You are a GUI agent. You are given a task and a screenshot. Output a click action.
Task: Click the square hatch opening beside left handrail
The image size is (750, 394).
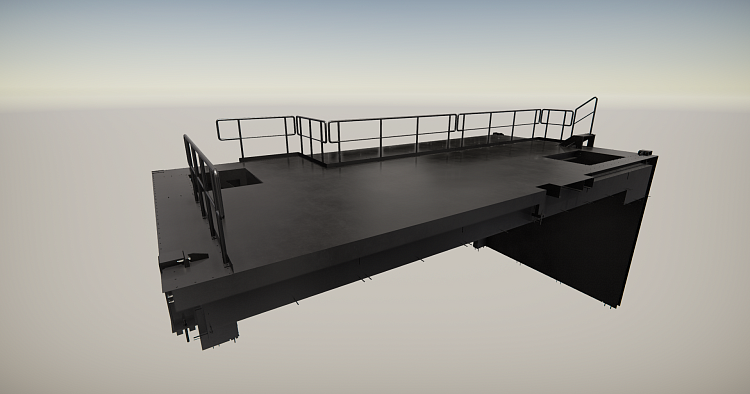tap(241, 178)
